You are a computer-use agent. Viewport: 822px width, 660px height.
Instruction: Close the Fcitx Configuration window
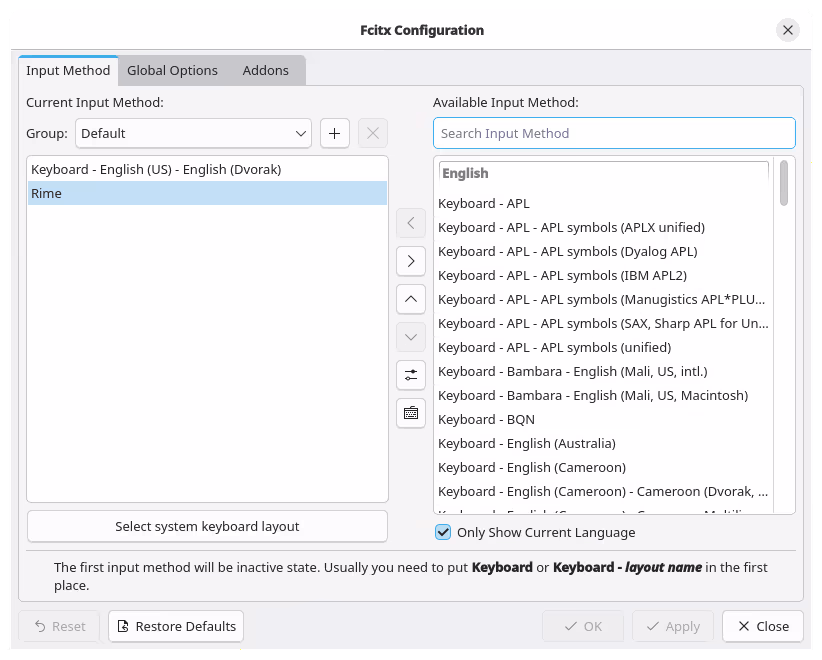787,30
